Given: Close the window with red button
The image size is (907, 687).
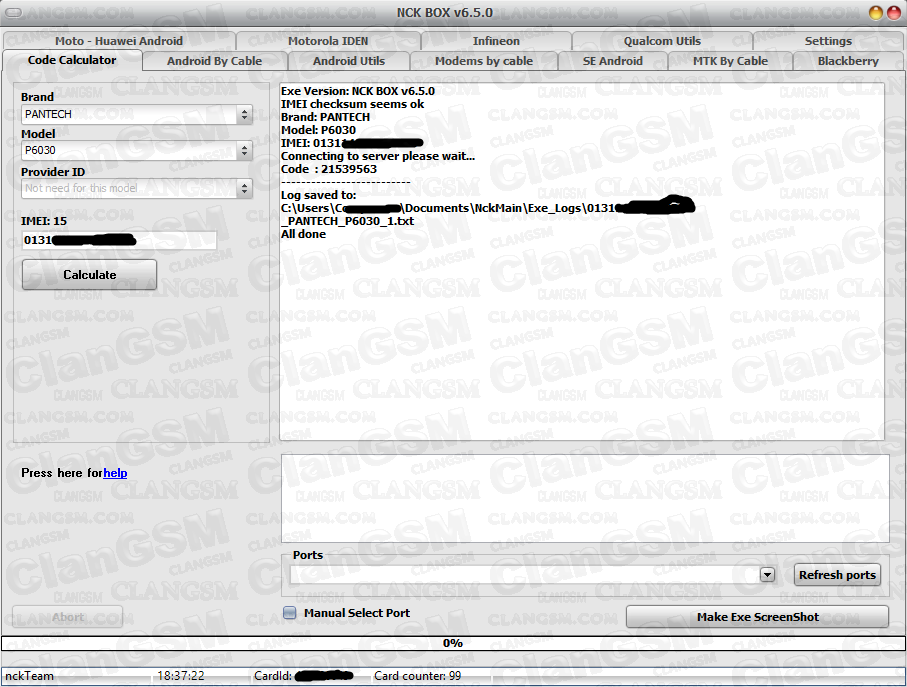Looking at the screenshot, I should 894,13.
